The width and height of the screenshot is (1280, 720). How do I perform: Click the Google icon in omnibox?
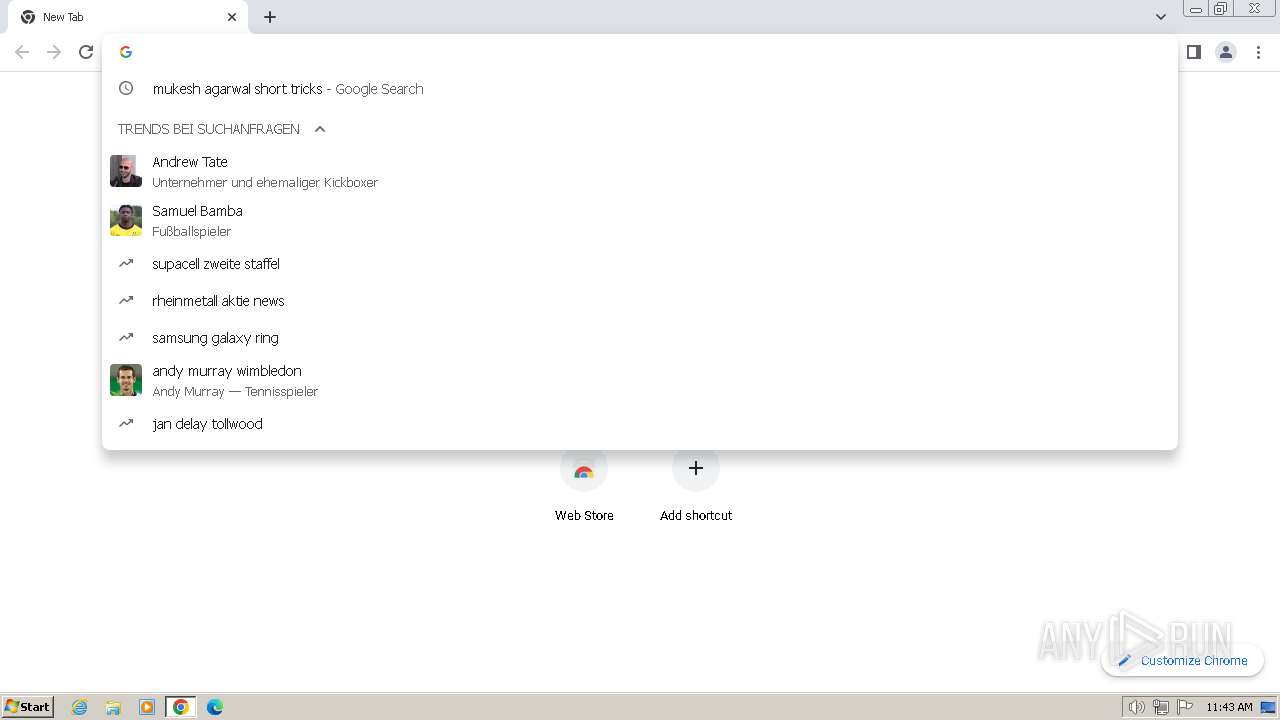(x=126, y=52)
